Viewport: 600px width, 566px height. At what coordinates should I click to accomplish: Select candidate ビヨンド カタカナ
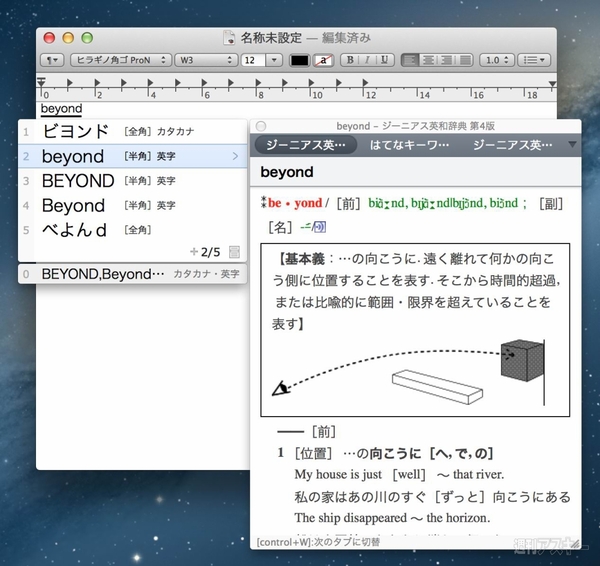pyautogui.click(x=133, y=132)
